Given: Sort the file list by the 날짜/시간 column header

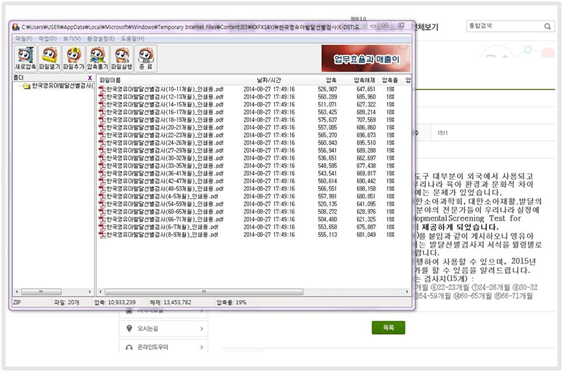Looking at the screenshot, I should coord(269,80).
